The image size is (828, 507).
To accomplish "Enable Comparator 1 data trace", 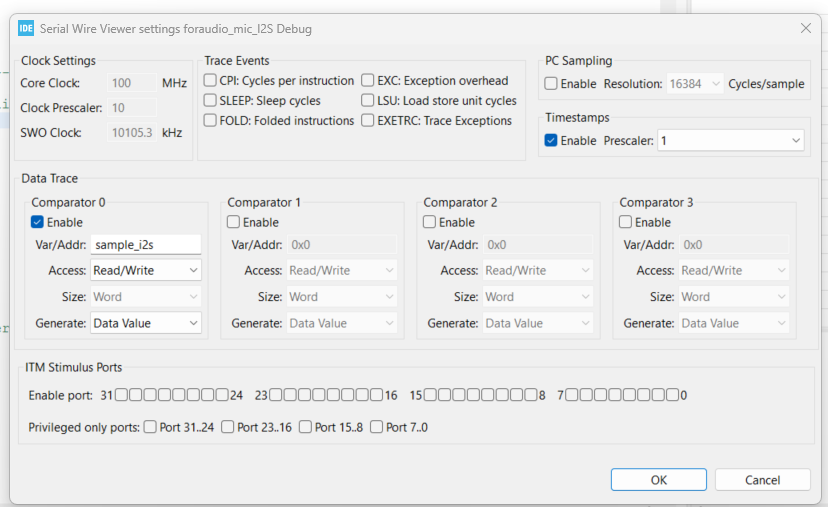I will (x=234, y=222).
